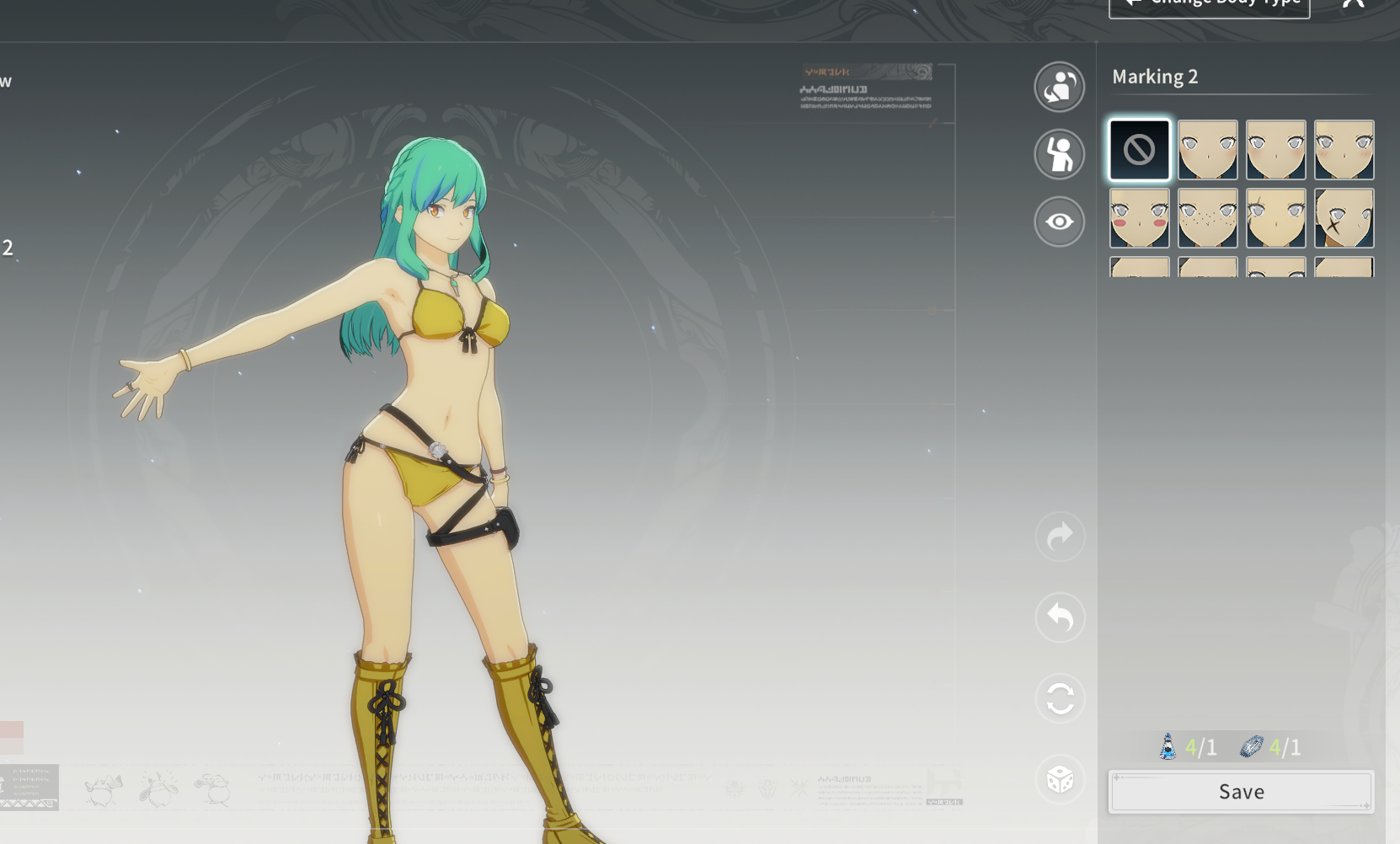Click the blue potion bottle currency icon

point(1168,746)
